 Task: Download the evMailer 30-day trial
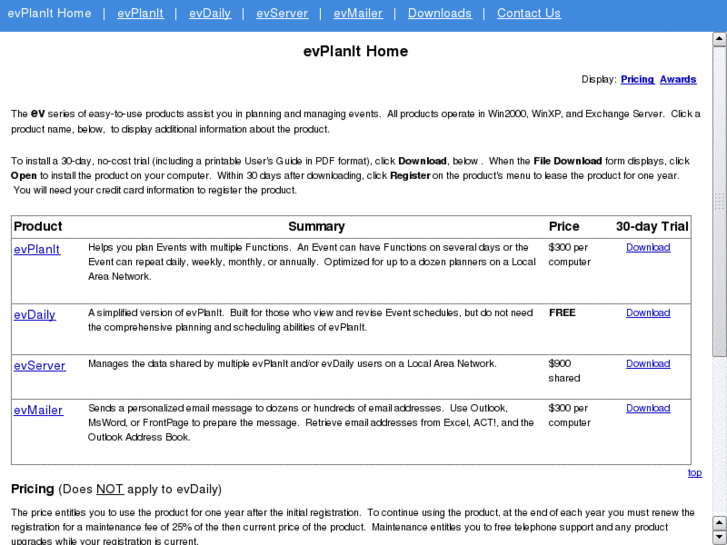[648, 409]
